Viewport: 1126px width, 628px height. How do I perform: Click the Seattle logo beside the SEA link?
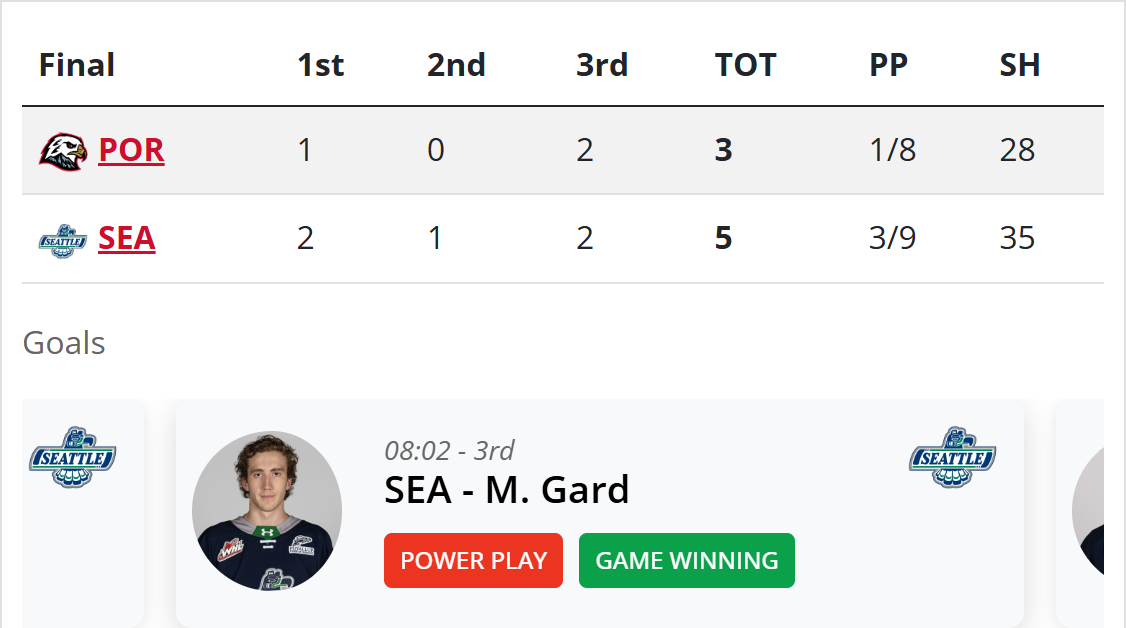tap(63, 240)
